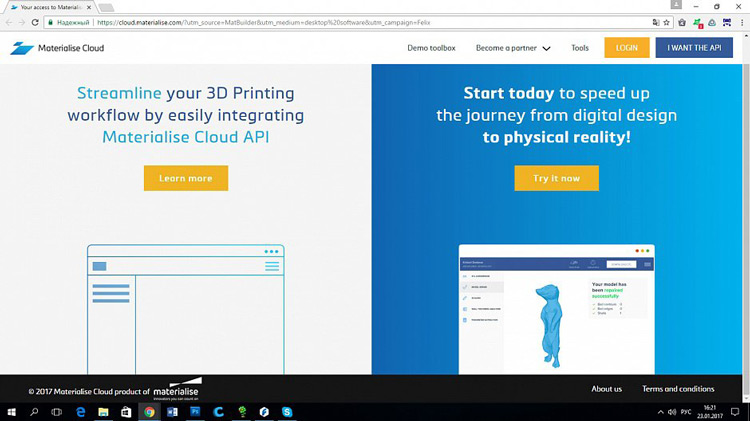Click the Materialise Cloud logo
This screenshot has height=421, width=750.
coord(57,48)
